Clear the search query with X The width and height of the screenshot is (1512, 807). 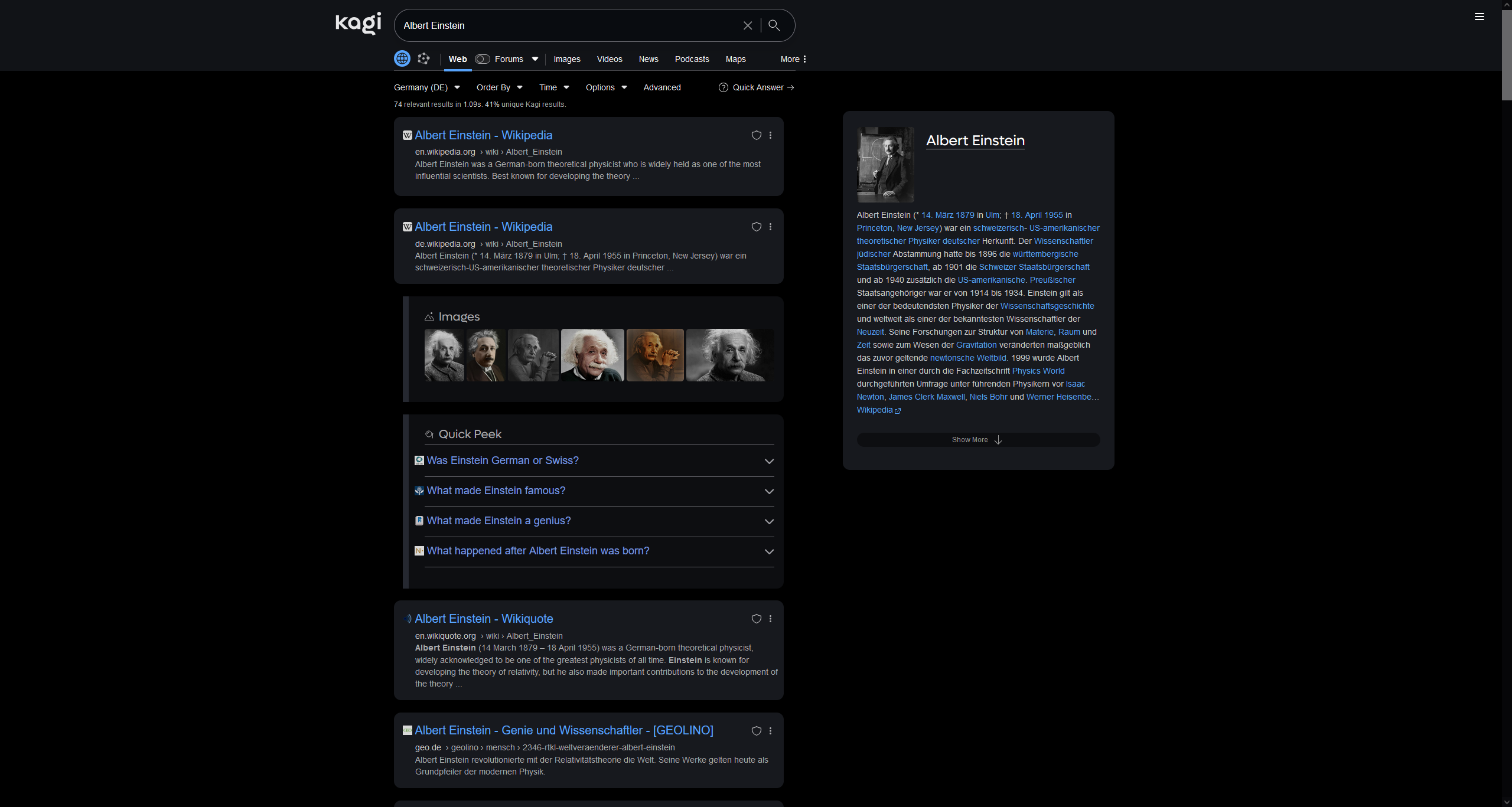(x=748, y=25)
